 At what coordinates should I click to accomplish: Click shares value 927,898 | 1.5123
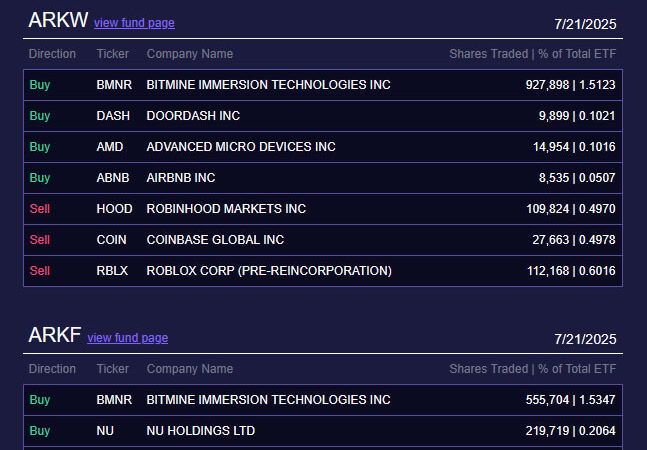coord(570,85)
